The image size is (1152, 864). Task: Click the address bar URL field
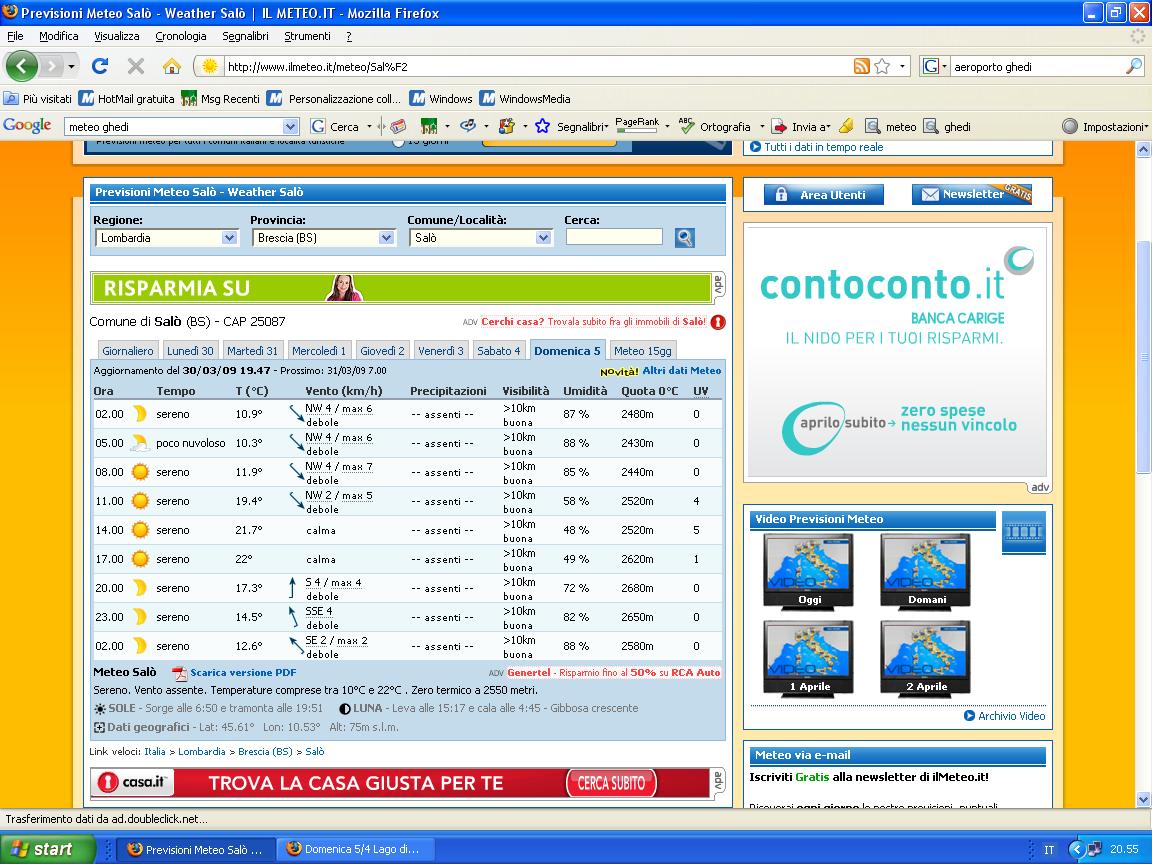[536, 66]
